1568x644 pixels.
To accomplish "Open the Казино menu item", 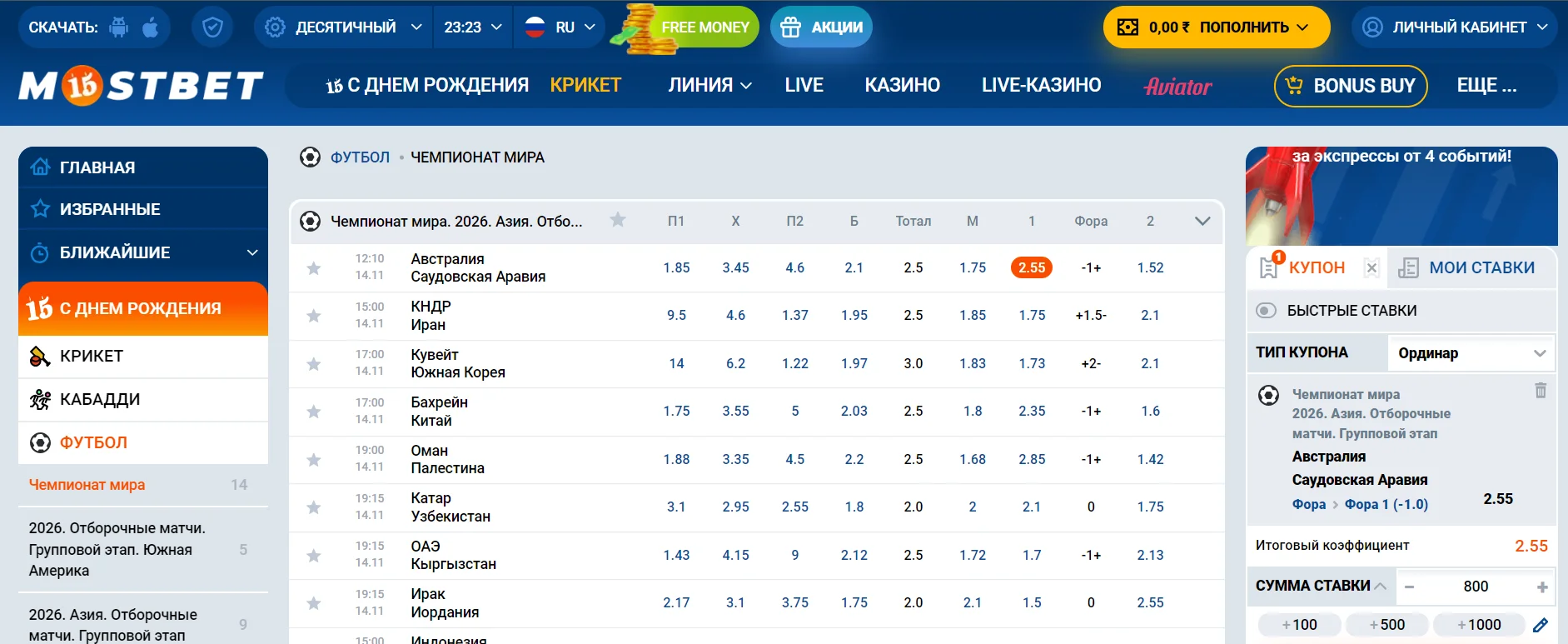I will pyautogui.click(x=902, y=86).
